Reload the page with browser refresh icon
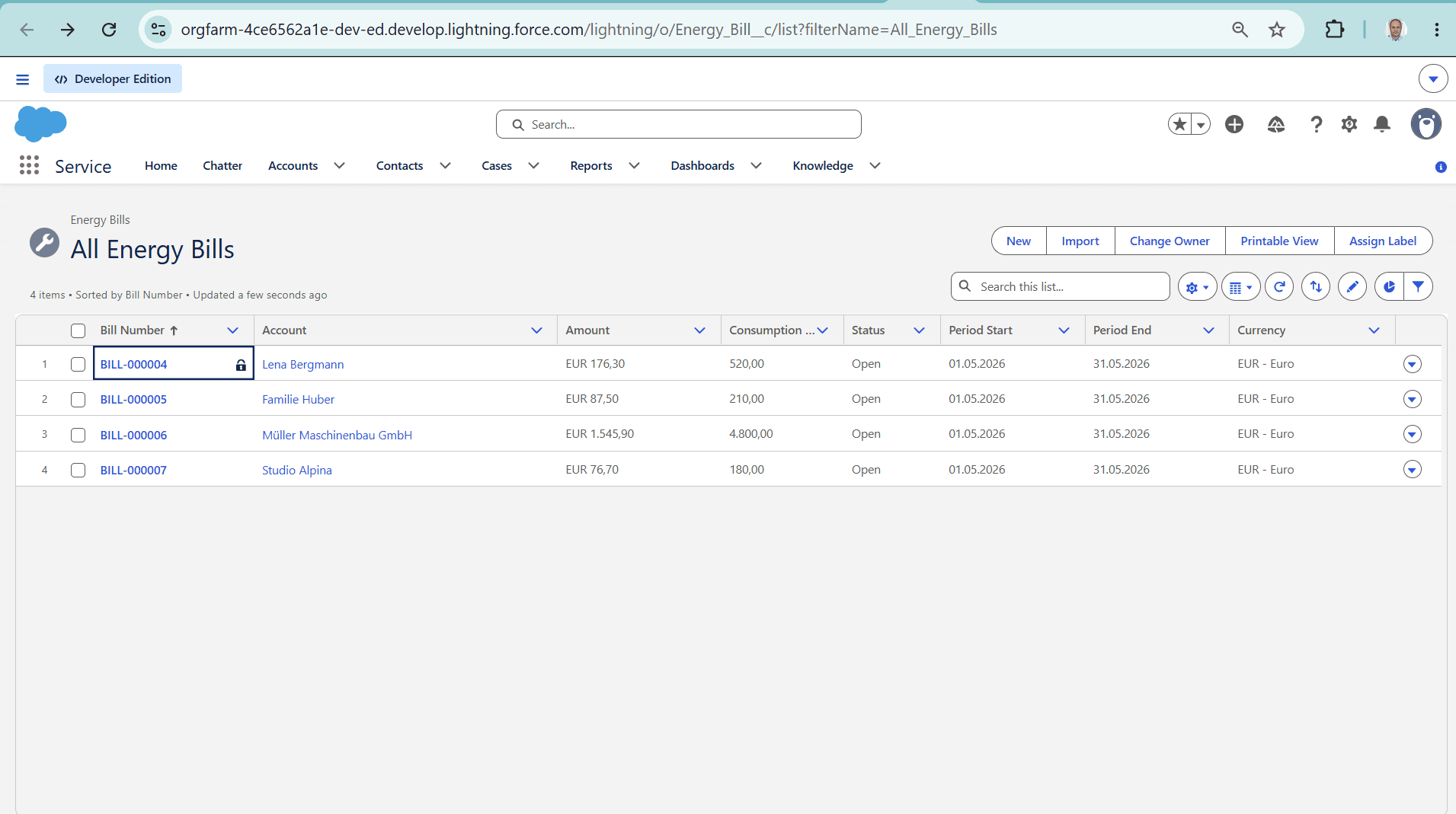The width and height of the screenshot is (1456, 814). [109, 30]
